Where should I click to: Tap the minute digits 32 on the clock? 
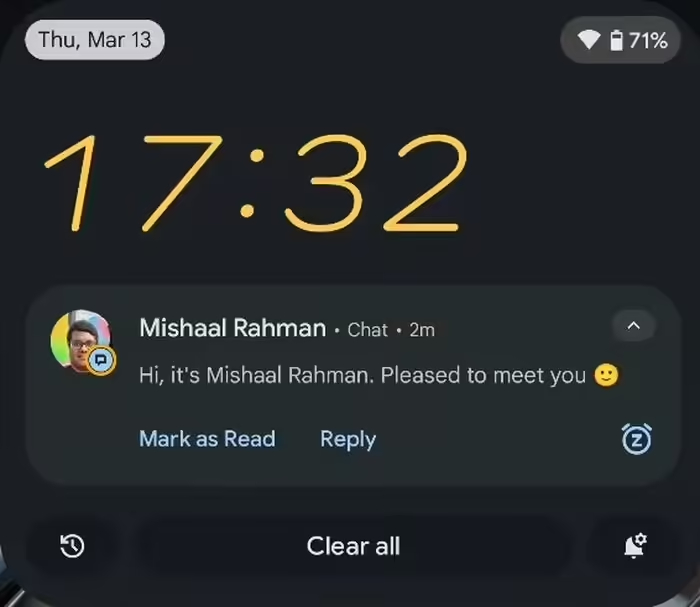click(x=375, y=183)
